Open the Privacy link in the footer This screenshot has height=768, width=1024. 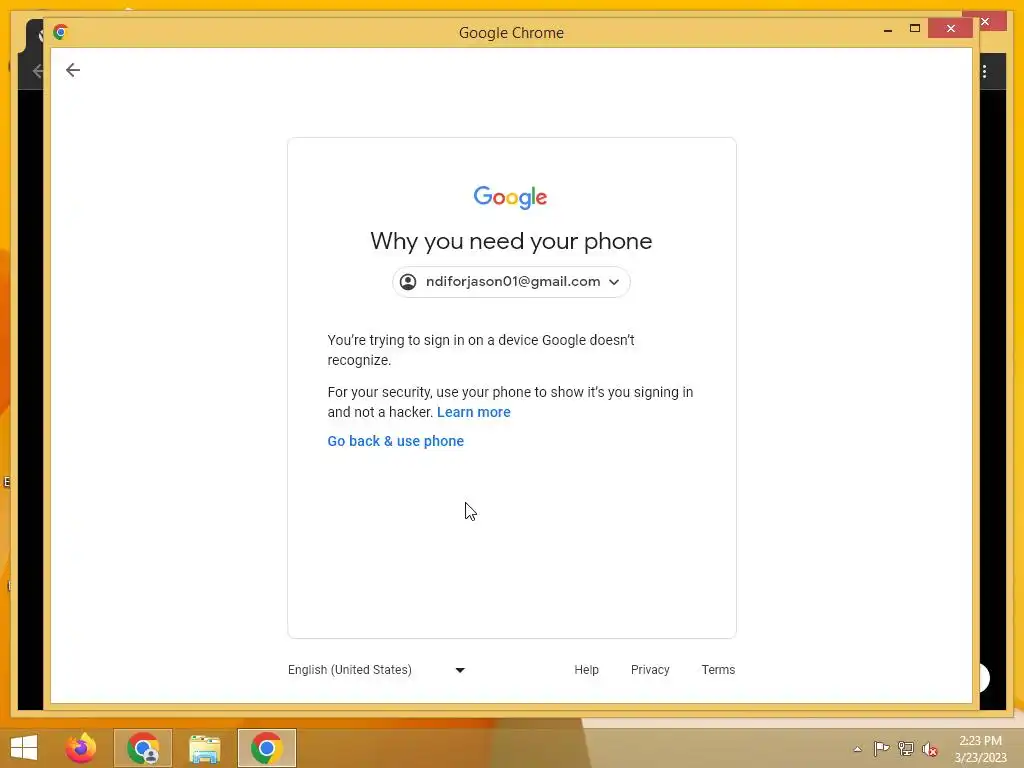tap(650, 669)
